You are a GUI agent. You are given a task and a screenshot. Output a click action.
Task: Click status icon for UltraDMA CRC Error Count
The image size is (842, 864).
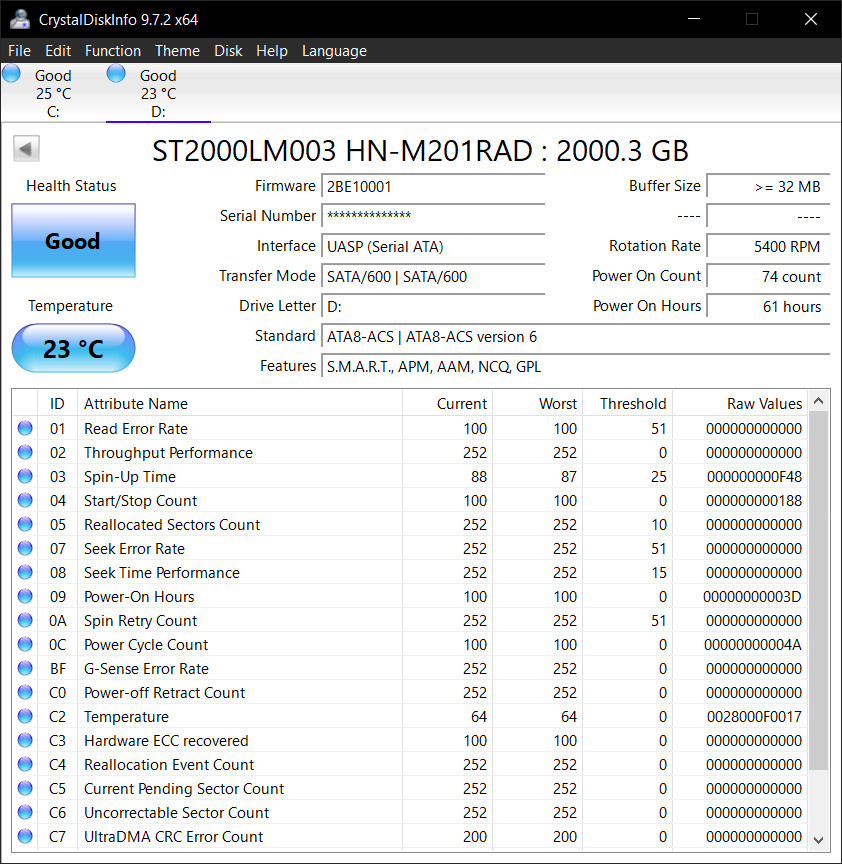point(25,837)
